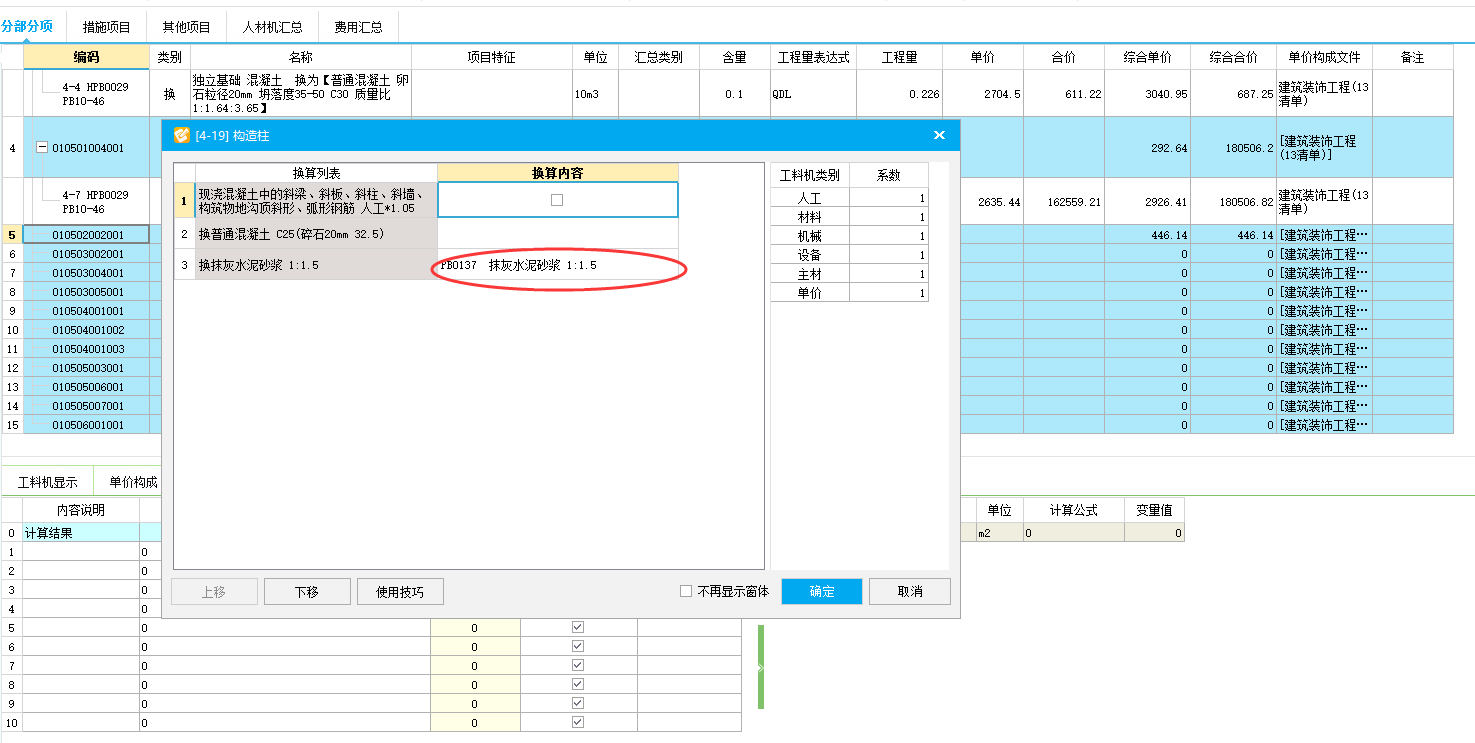Click the 计算公式 column header
Image resolution: width=1475 pixels, height=743 pixels.
[x=1073, y=510]
